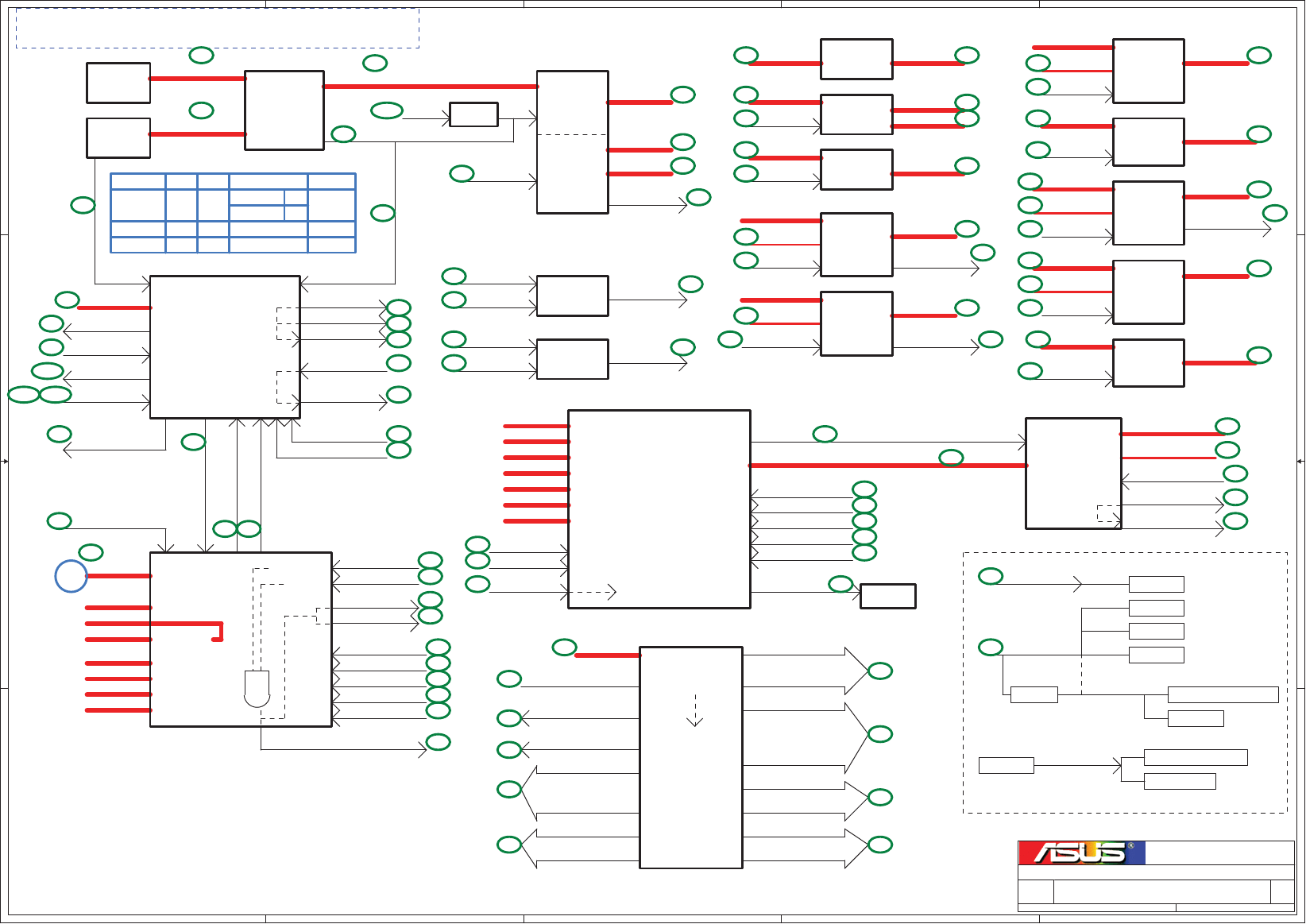Click the large black dashed legend box

pyautogui.click(x=1125, y=682)
